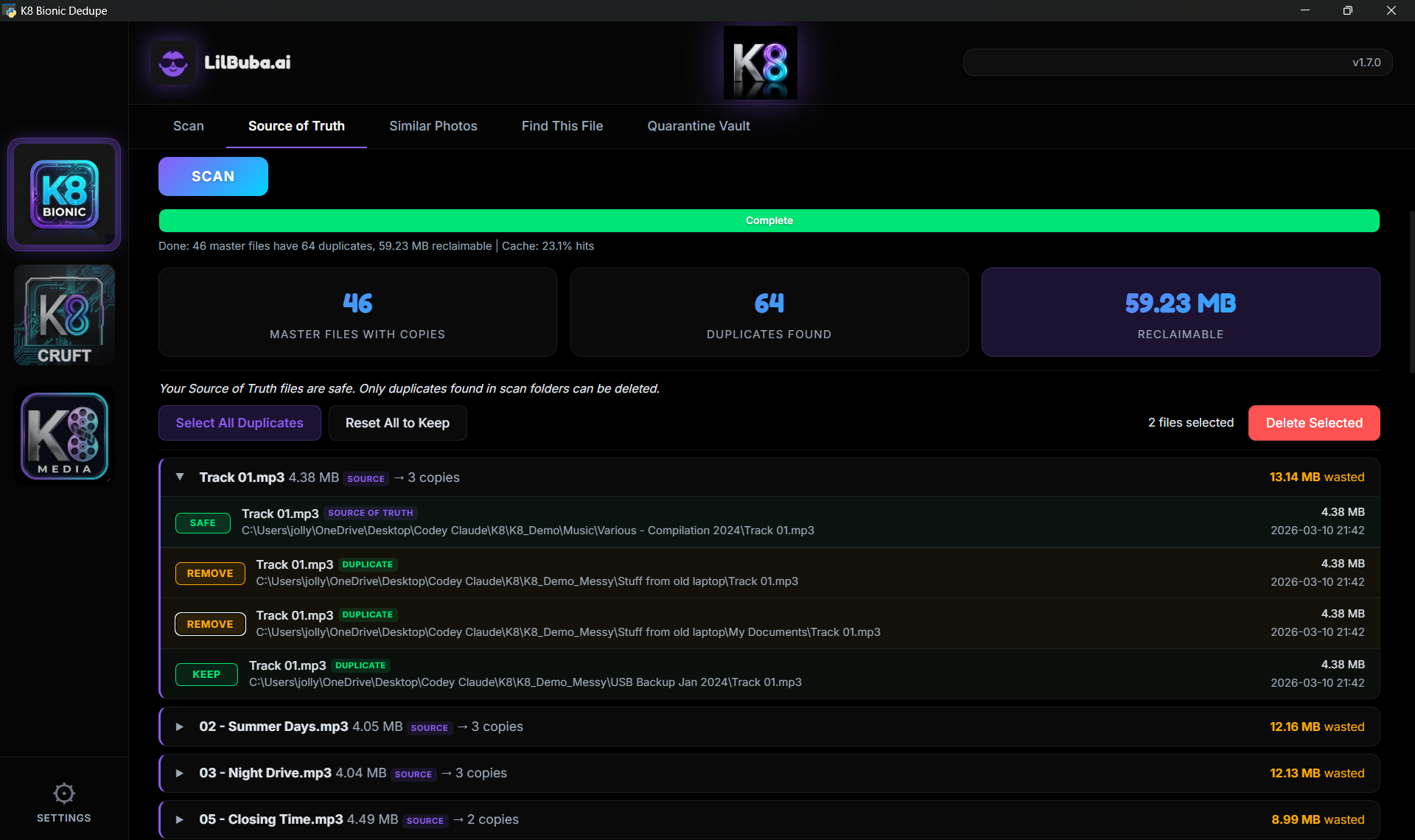Switch to the Similar Photos tab
This screenshot has width=1415, height=840.
[433, 126]
